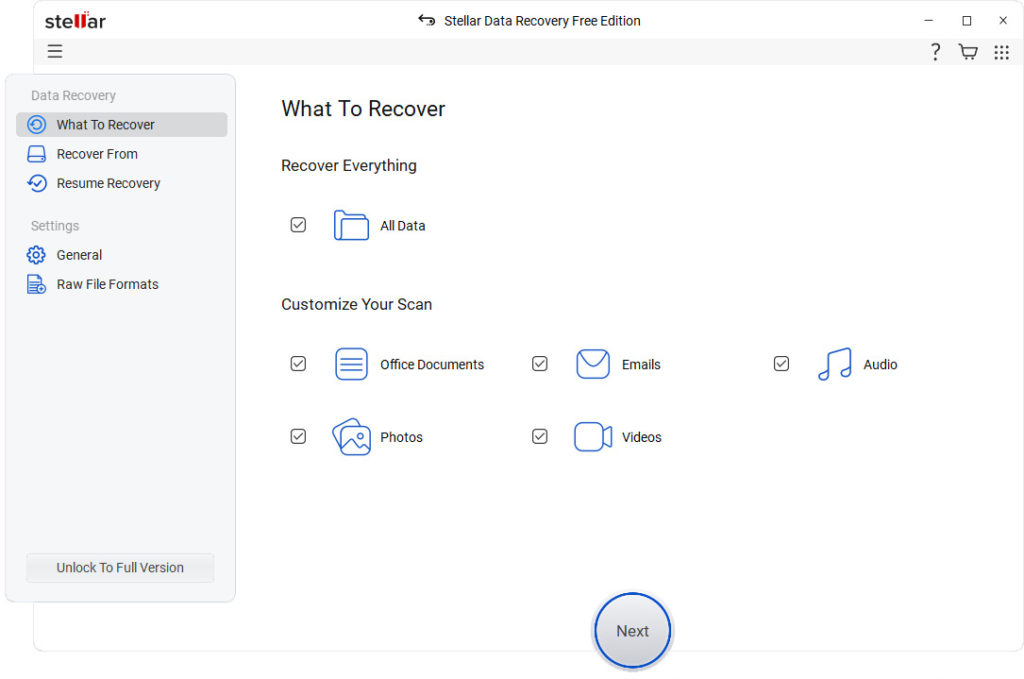This screenshot has height=679, width=1024.
Task: Uncheck the All Data checkbox
Action: pos(298,225)
